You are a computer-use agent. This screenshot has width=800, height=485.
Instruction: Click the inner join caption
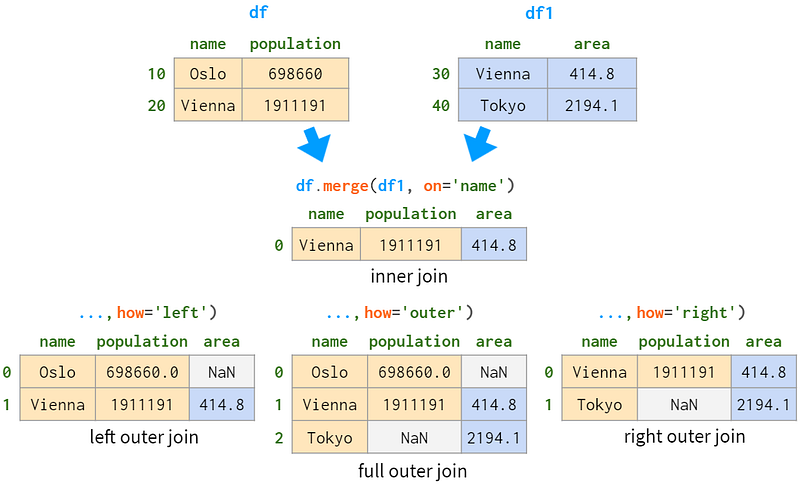click(409, 276)
